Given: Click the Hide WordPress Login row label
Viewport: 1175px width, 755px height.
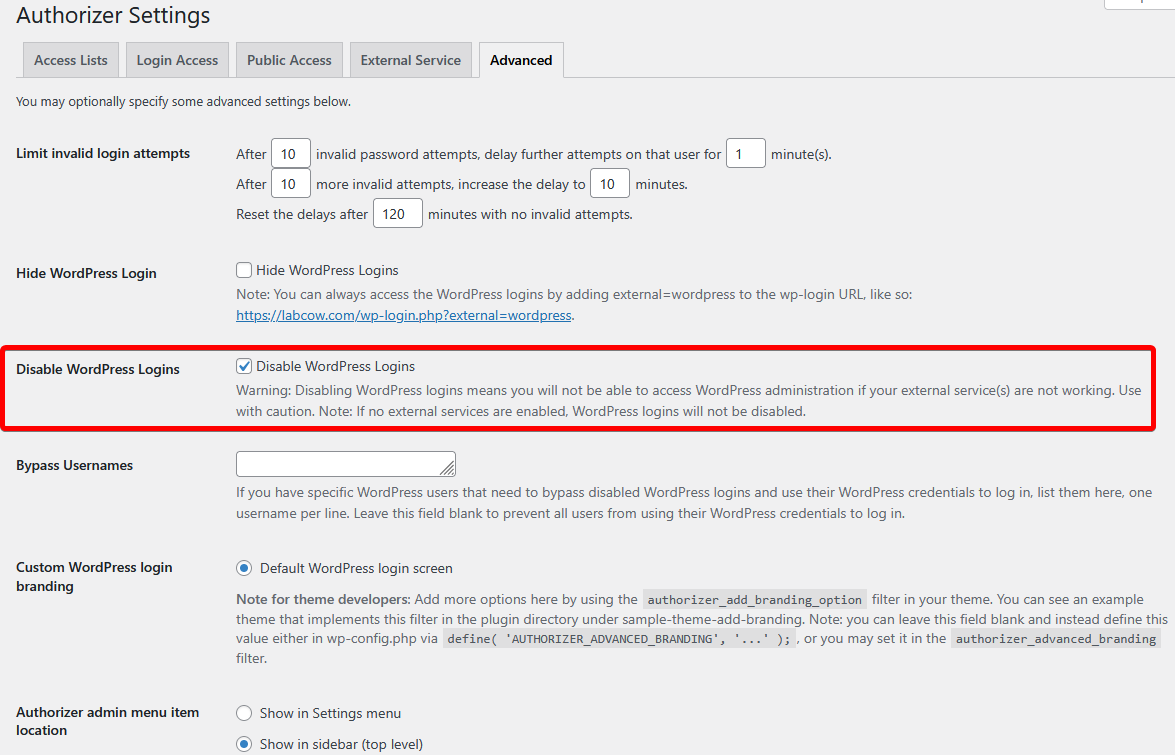Looking at the screenshot, I should (x=86, y=273).
